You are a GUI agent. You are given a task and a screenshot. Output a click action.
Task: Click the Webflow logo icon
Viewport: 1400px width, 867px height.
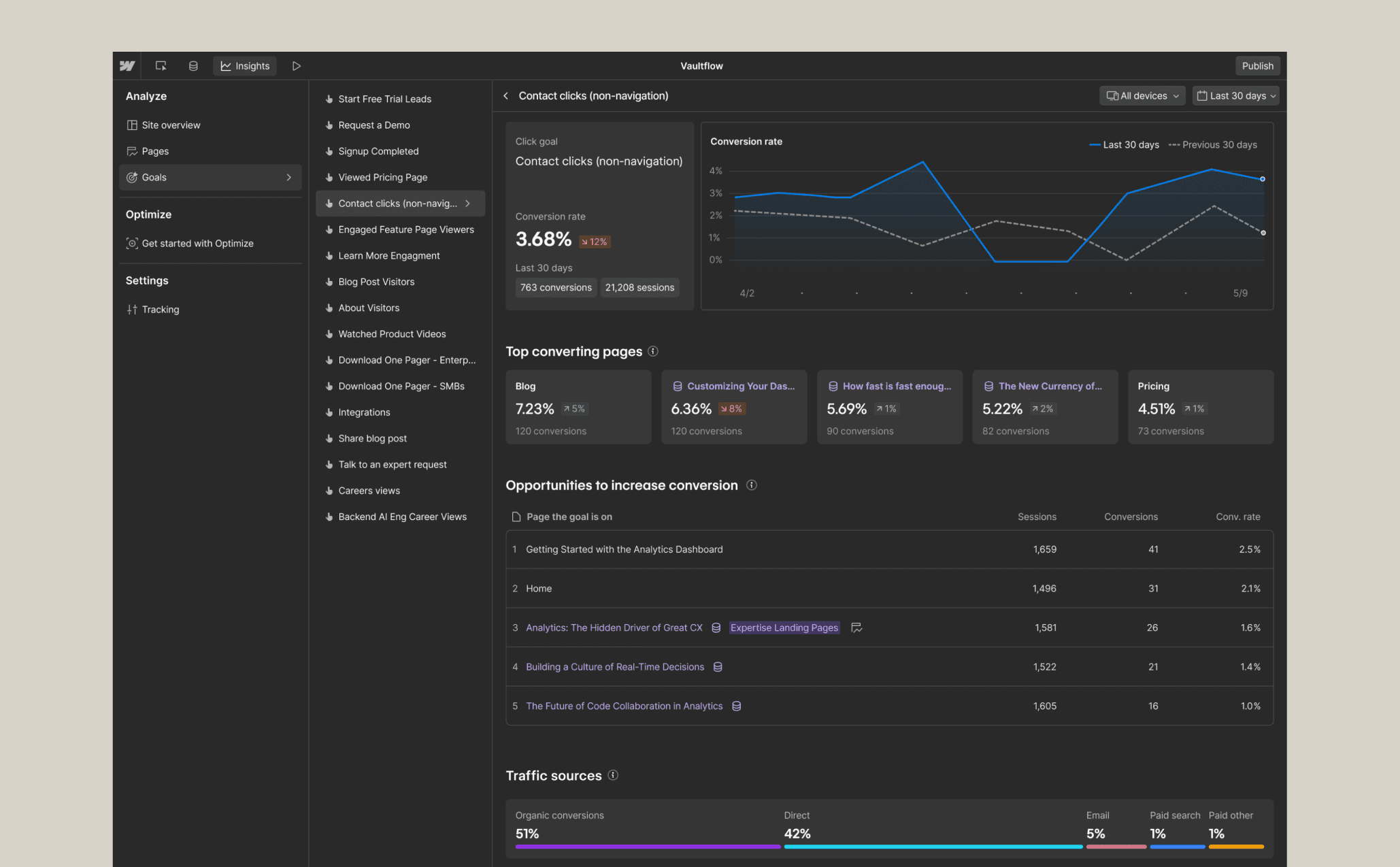click(127, 66)
